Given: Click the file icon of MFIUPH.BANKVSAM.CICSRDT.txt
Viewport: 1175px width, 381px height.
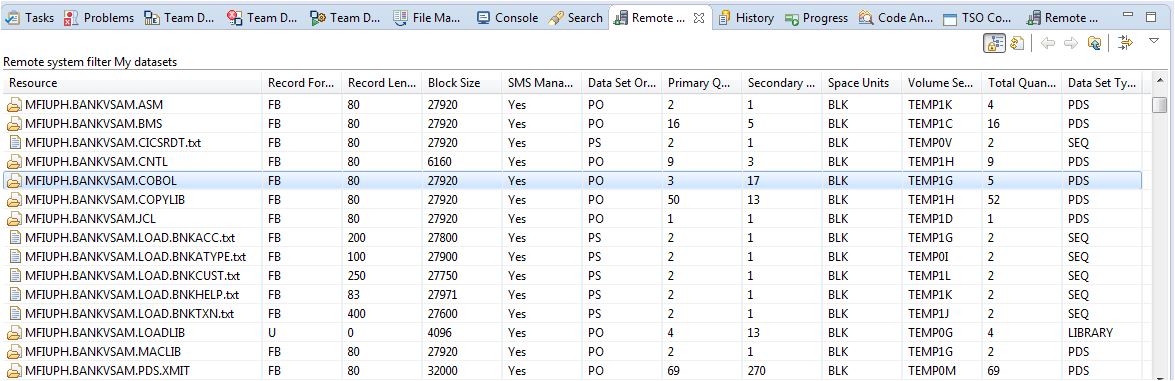Looking at the screenshot, I should 14,142.
